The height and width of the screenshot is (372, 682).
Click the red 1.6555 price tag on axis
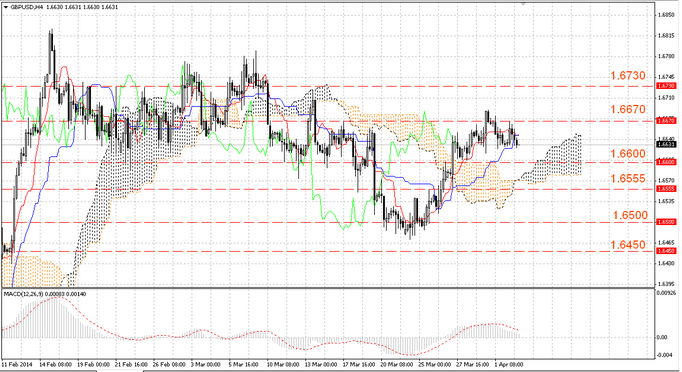click(666, 189)
